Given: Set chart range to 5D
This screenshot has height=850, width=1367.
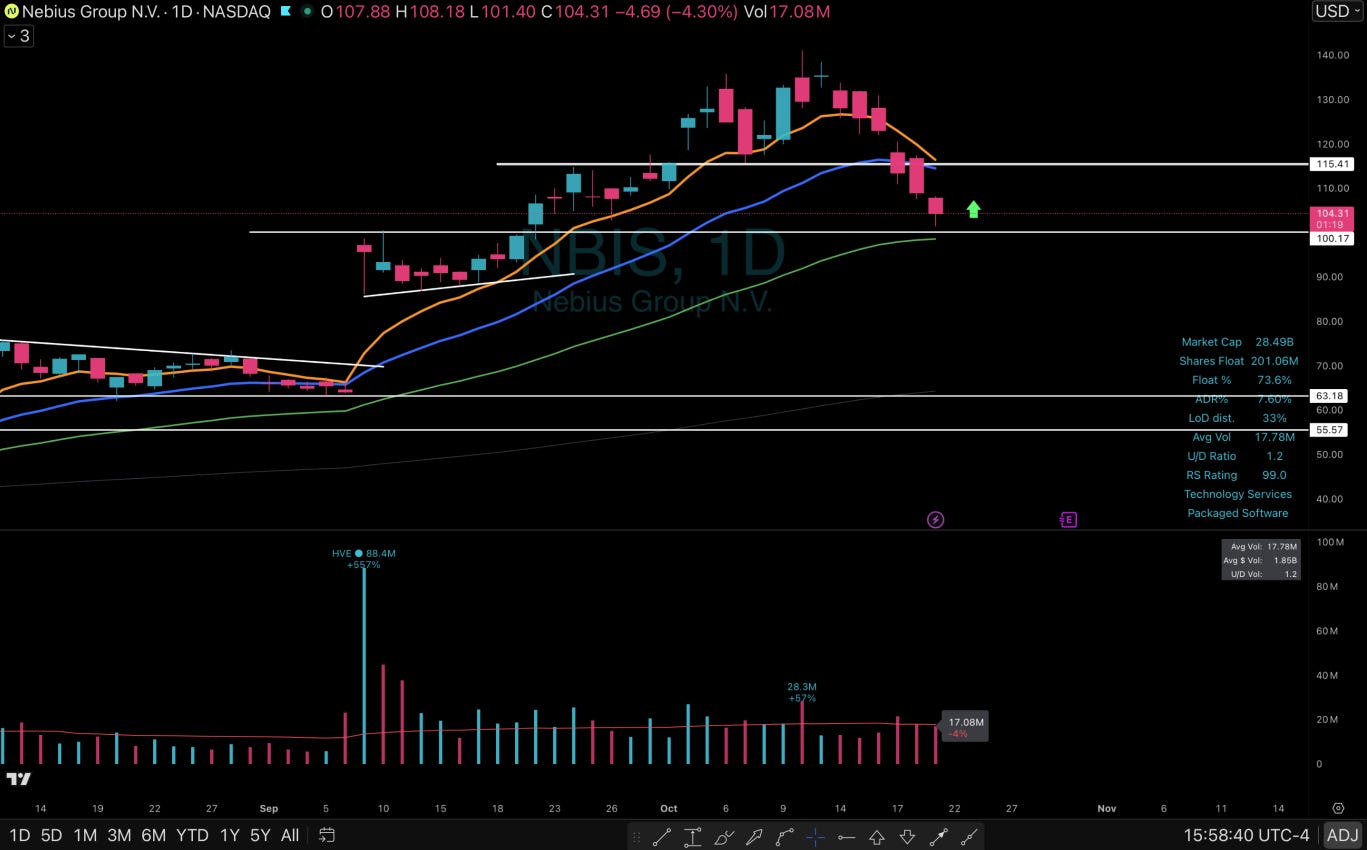Looking at the screenshot, I should (x=51, y=835).
